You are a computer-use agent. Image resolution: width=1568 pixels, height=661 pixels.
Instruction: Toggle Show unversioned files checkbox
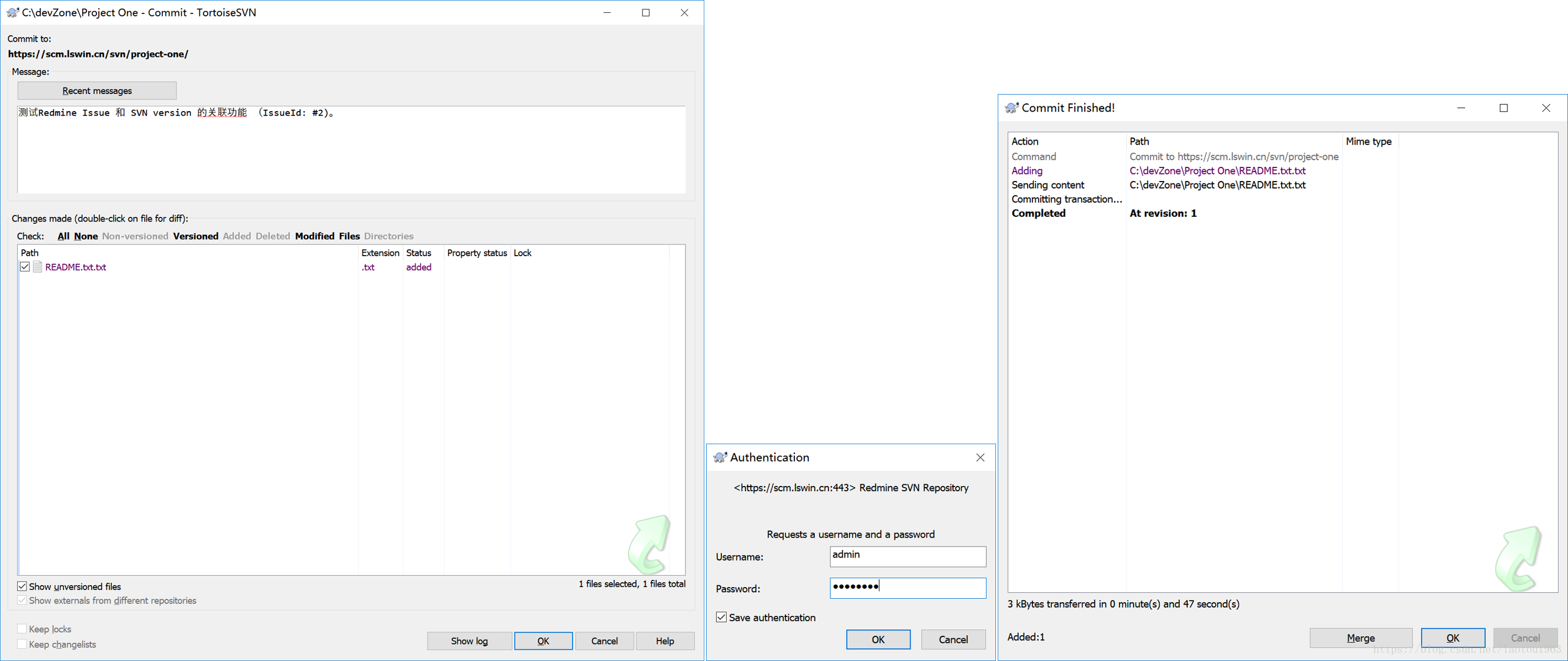[x=22, y=586]
